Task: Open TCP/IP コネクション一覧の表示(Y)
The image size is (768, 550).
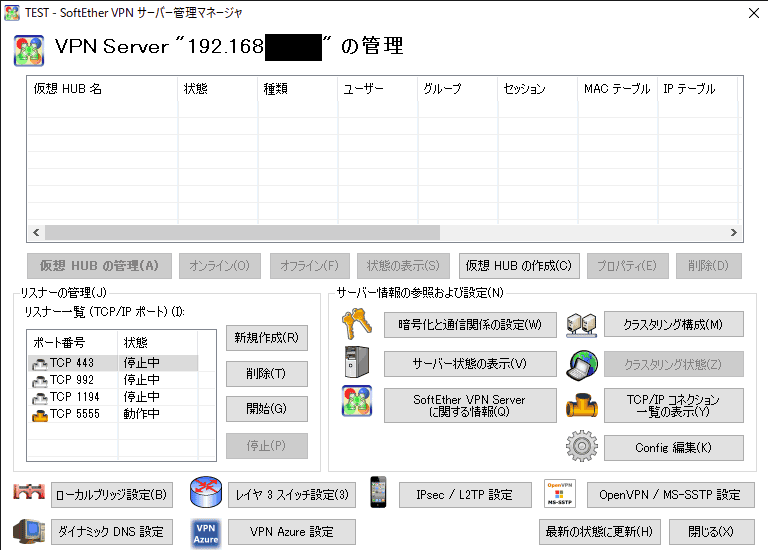Action: point(673,406)
